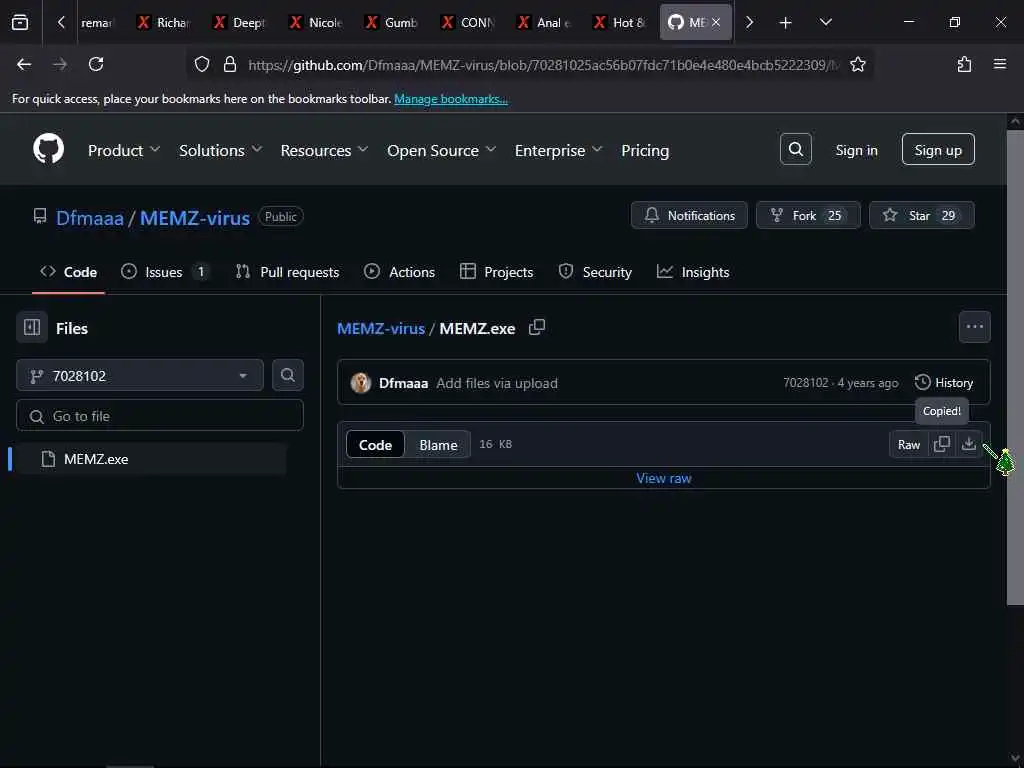
Task: Click the site padlock icon
Action: (x=229, y=64)
